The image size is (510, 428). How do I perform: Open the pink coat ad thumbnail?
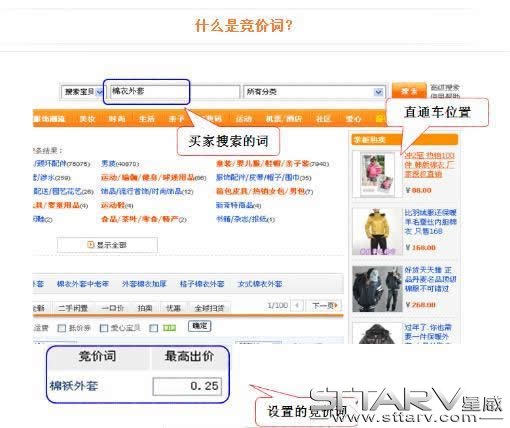(x=377, y=174)
